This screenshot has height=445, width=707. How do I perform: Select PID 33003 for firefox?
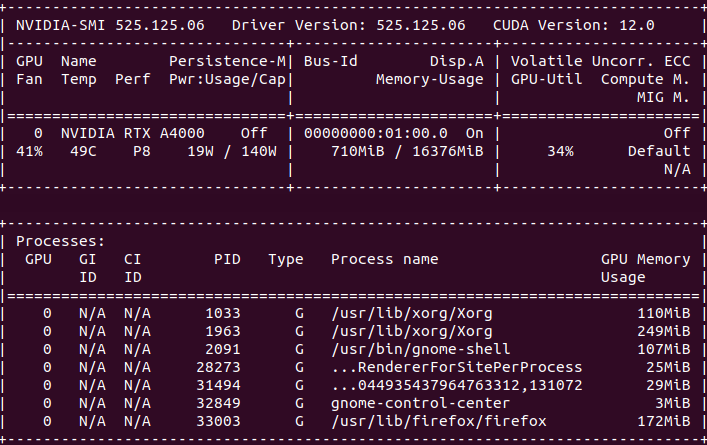[x=218, y=422]
